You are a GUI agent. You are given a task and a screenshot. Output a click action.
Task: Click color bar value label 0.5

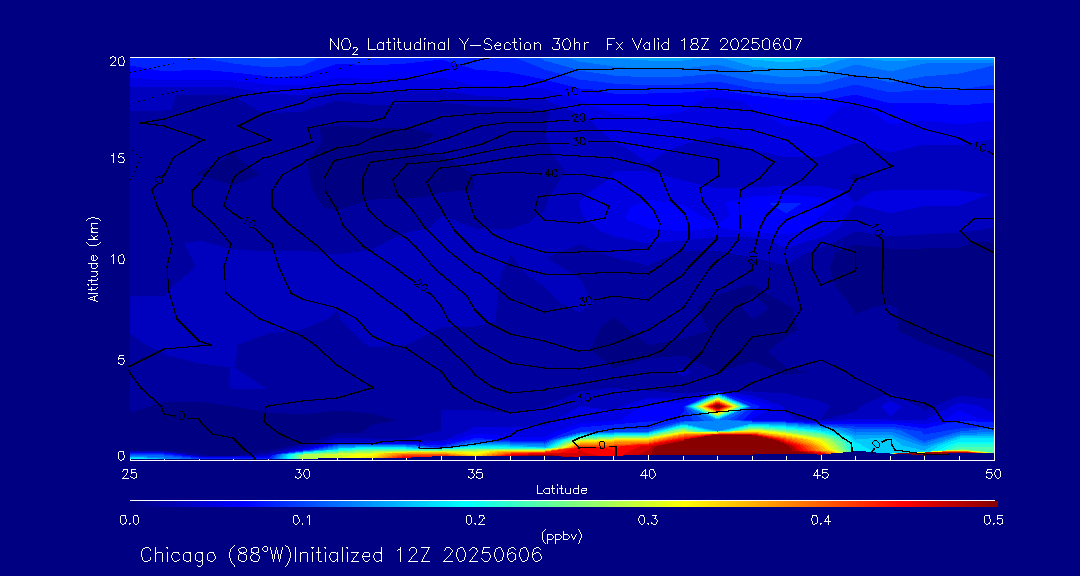coord(993,521)
